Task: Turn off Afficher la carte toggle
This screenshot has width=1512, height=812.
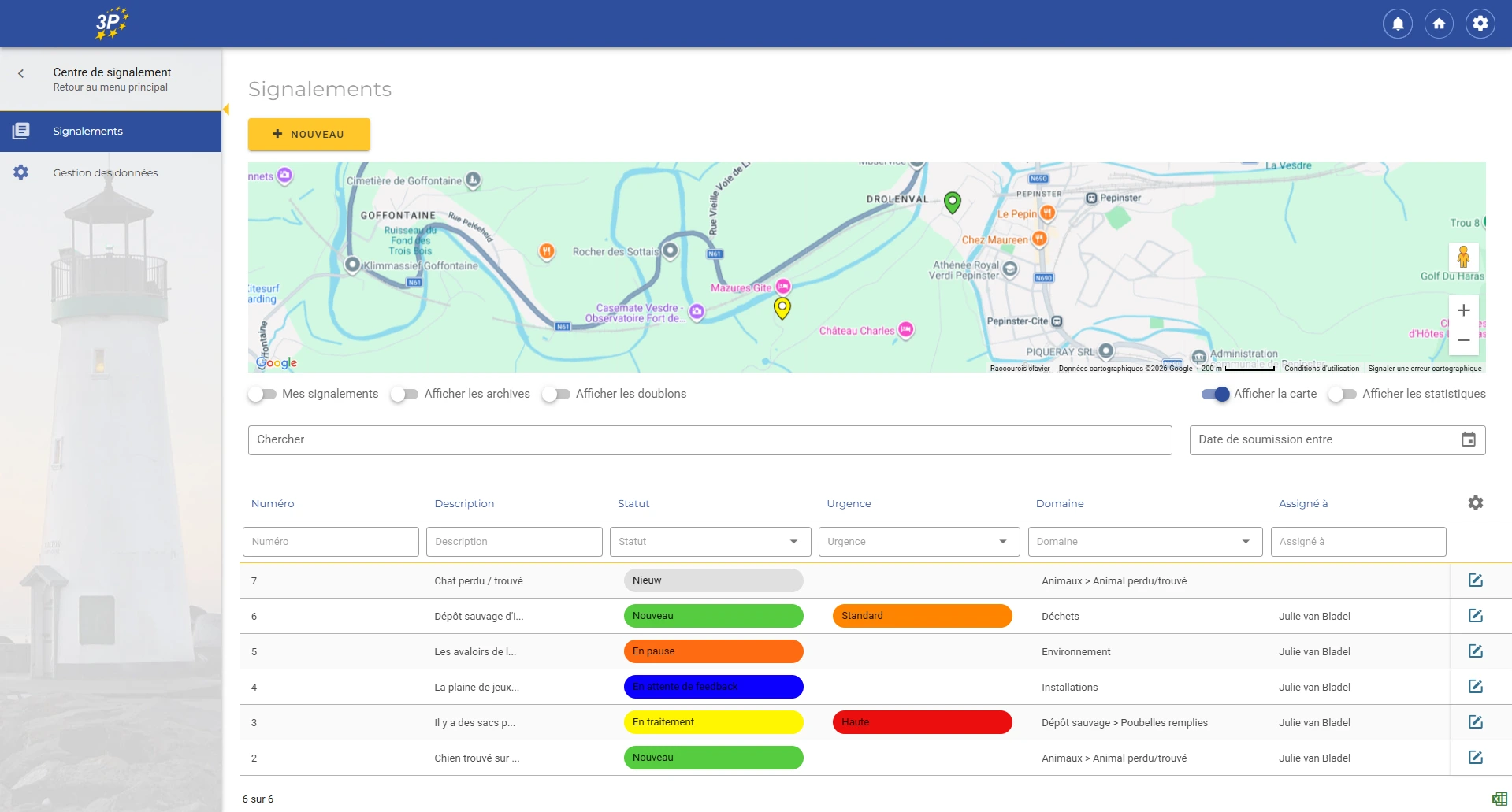Action: click(1215, 394)
